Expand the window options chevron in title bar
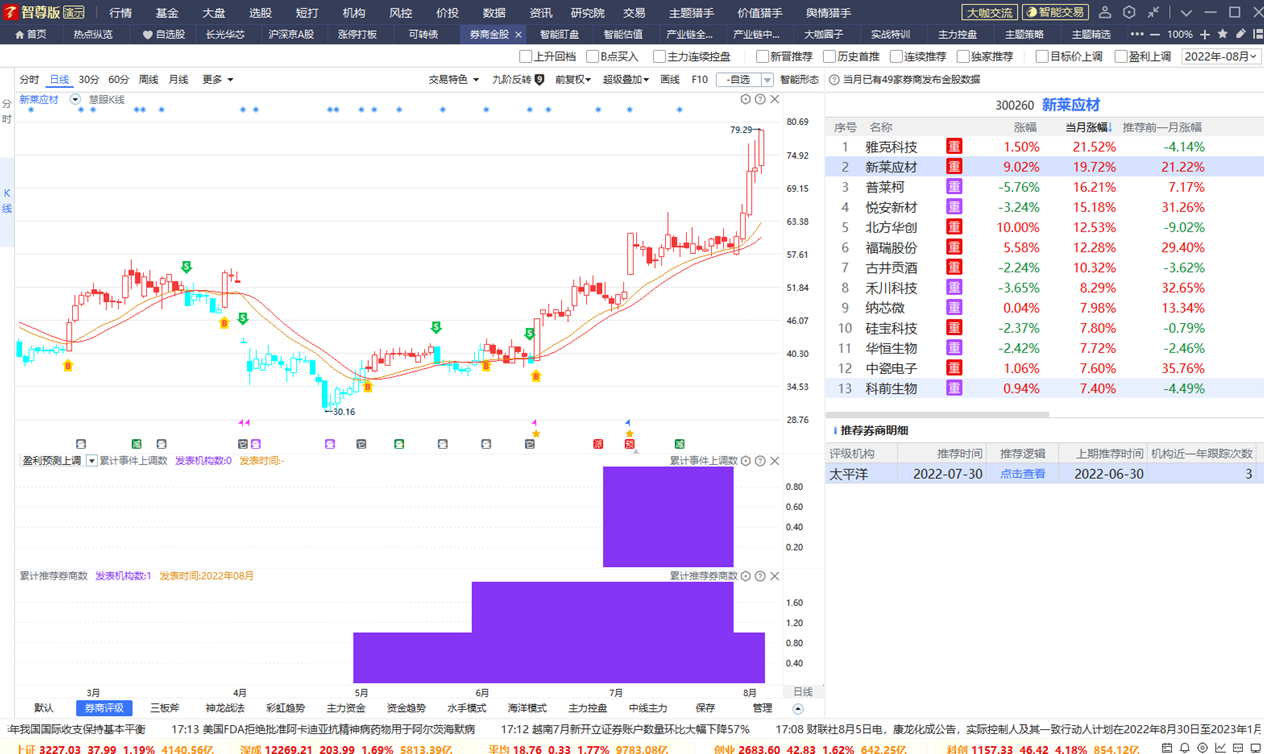 [x=1186, y=13]
